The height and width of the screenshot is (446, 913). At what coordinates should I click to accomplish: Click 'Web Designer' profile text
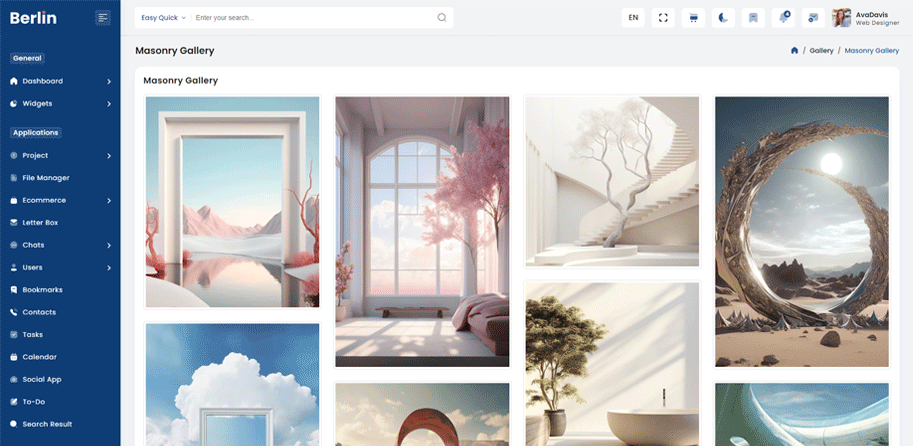point(877,23)
